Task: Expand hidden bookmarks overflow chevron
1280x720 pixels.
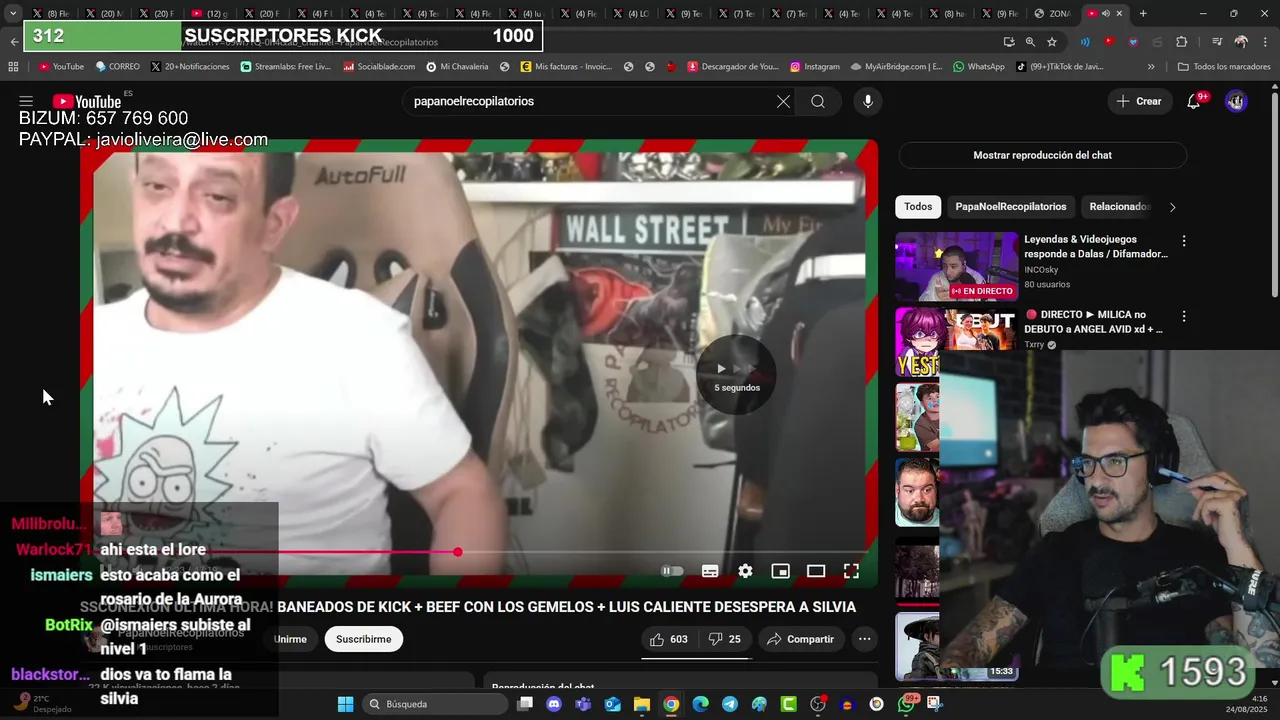Action: tap(1151, 67)
